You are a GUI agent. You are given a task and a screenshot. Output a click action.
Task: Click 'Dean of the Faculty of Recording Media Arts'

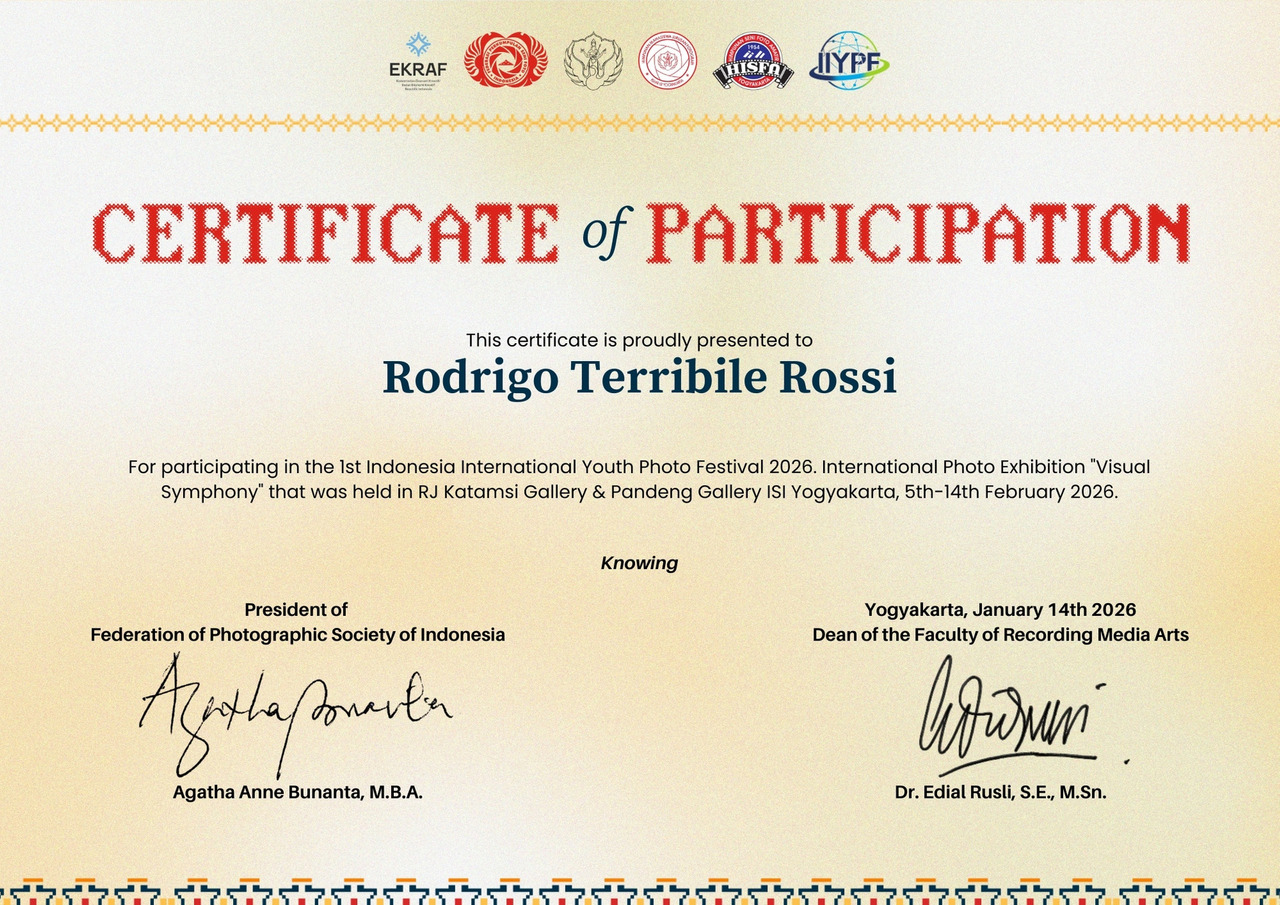(1000, 635)
